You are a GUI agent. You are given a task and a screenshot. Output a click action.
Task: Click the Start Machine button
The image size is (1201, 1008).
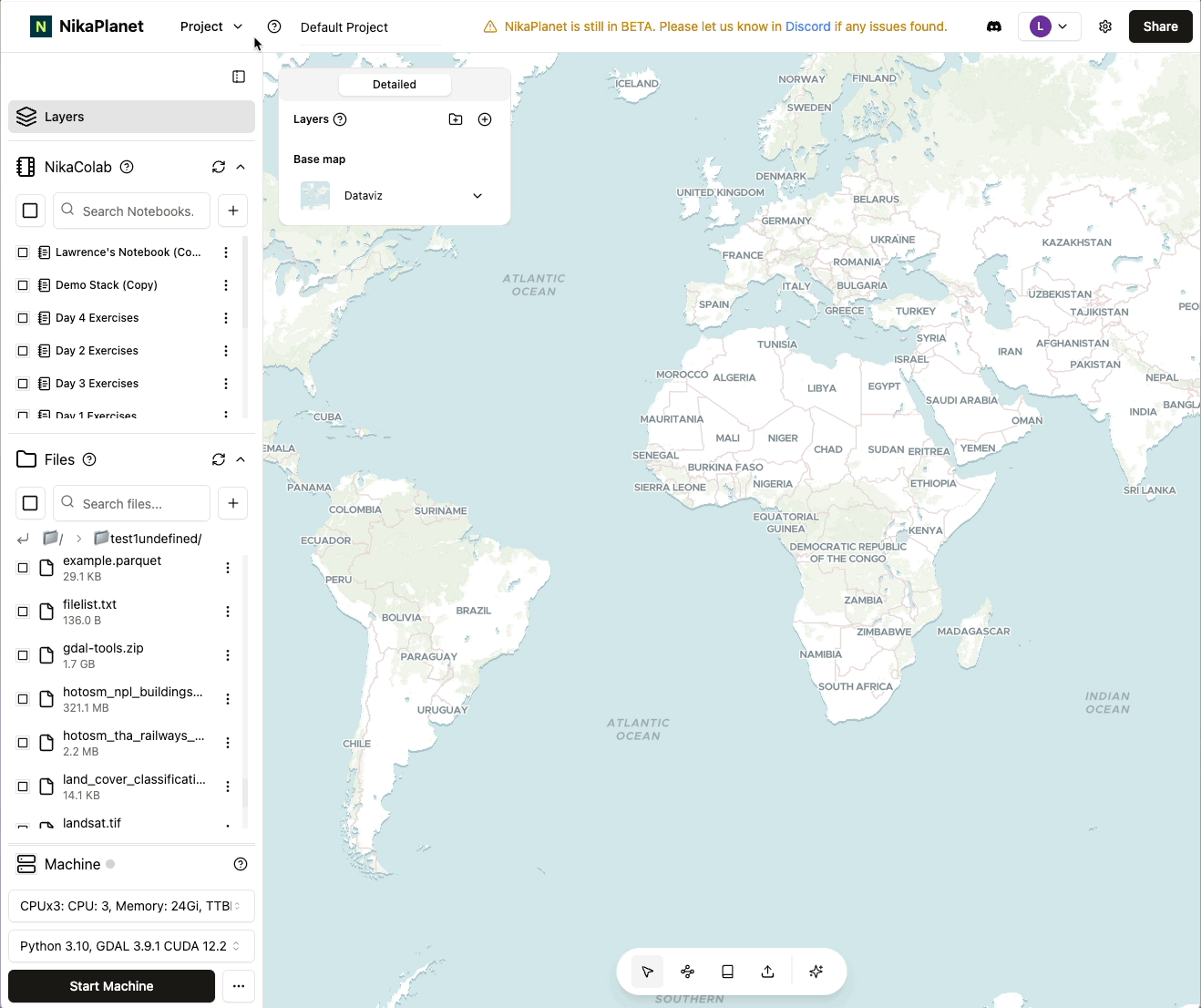[111, 986]
